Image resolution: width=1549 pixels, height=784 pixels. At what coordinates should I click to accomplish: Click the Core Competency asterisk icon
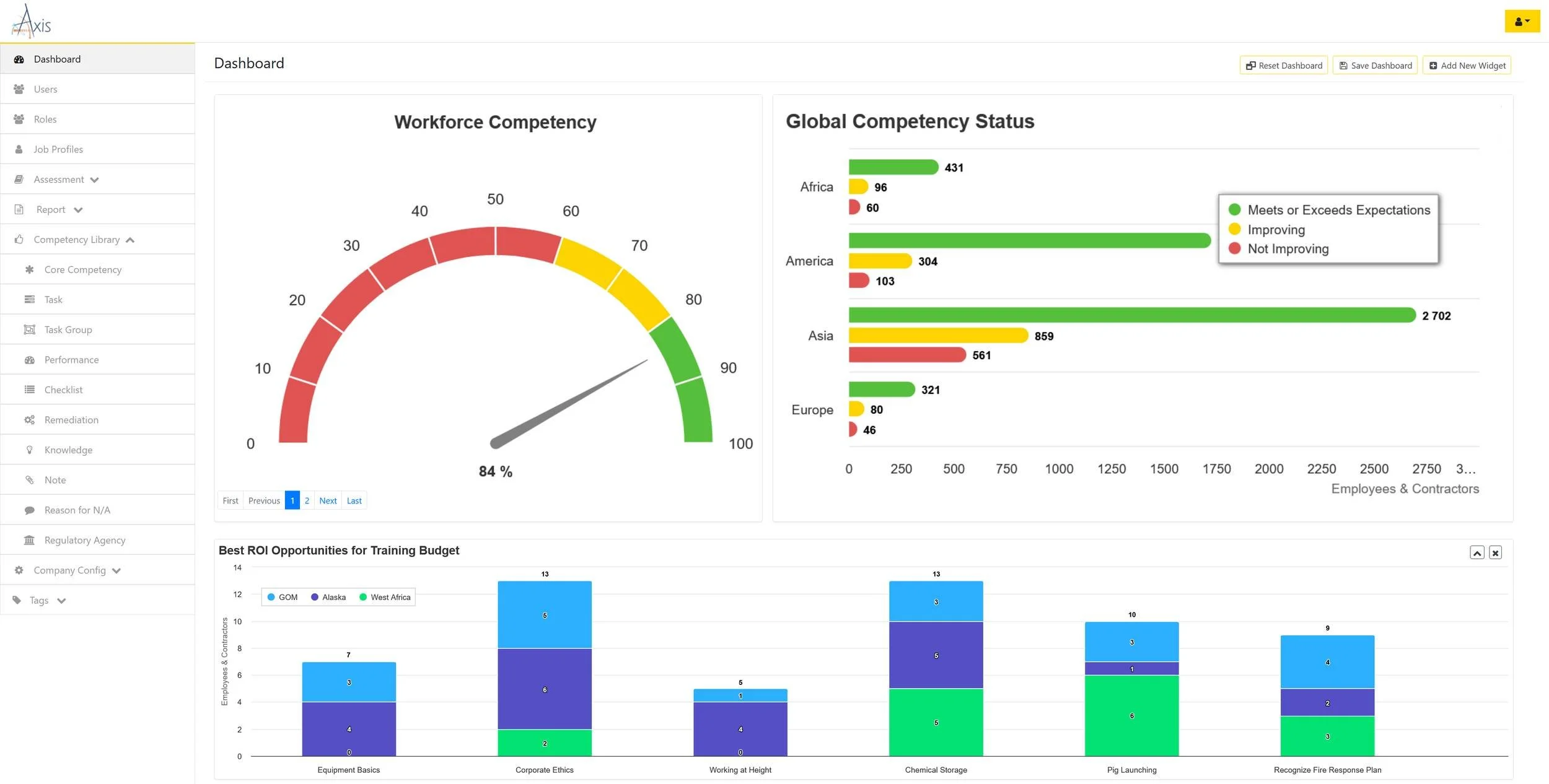29,269
